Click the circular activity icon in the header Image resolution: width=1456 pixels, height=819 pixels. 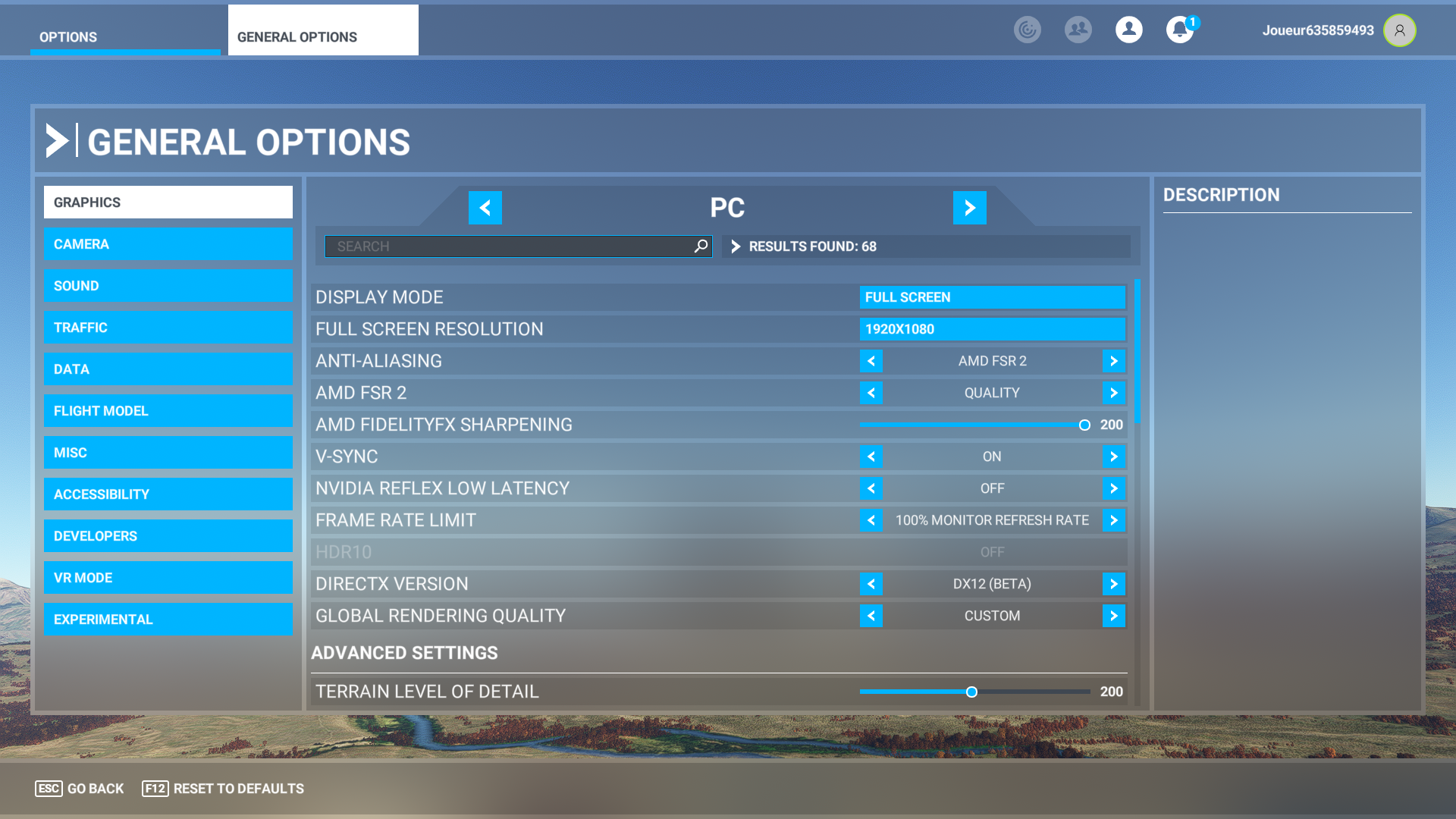click(1027, 30)
